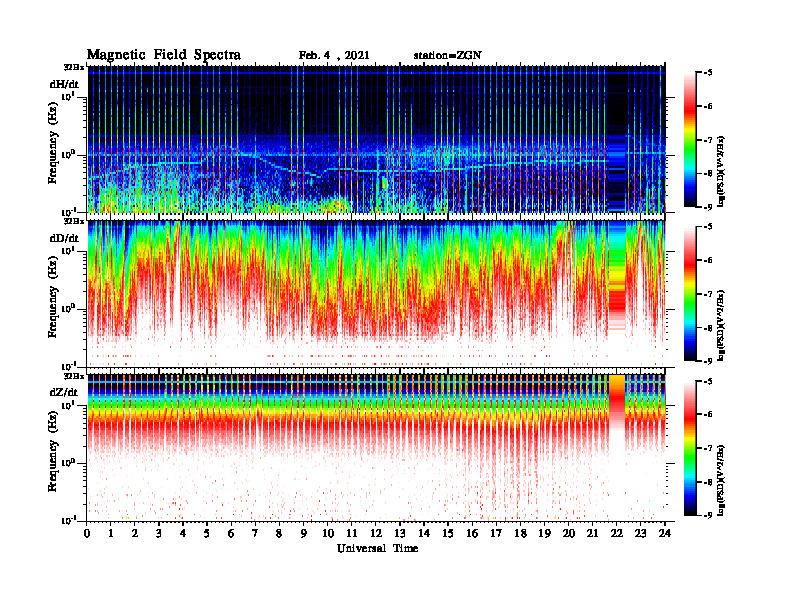
Task: Click hour 22 on the time axis
Action: pos(617,533)
